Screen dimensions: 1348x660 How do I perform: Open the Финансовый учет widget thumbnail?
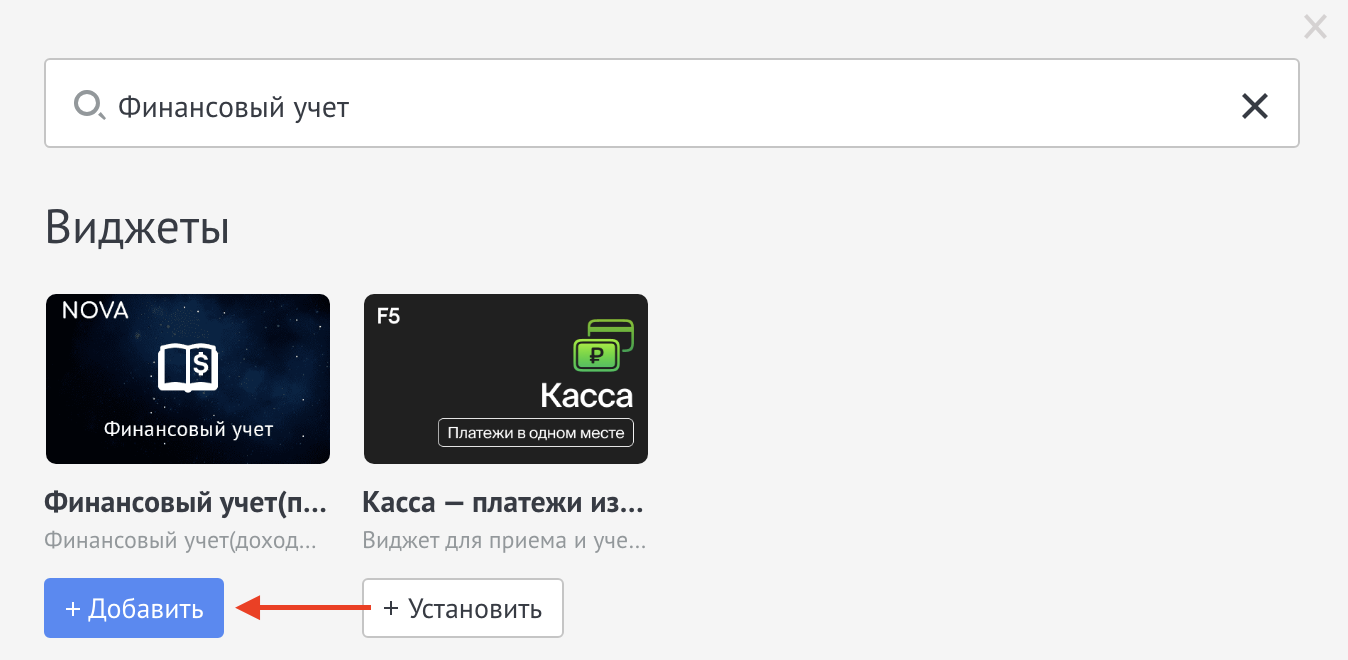tap(188, 379)
